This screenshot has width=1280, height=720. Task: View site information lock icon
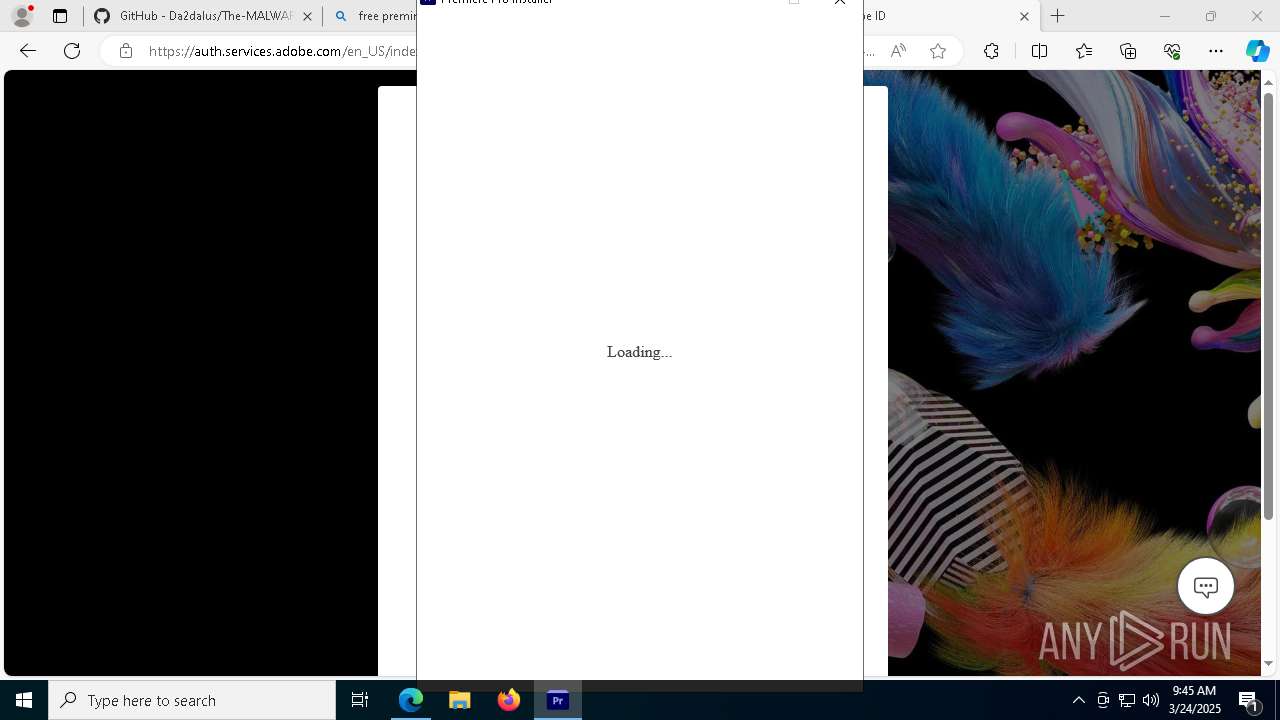125,51
